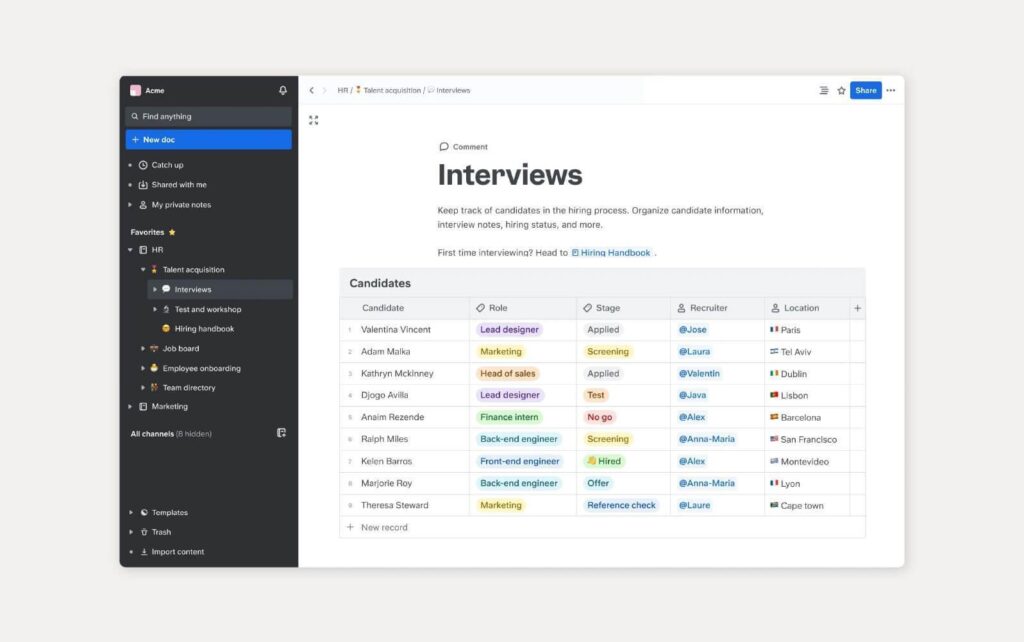Click the expand-document icon below the breadcrumb

coord(314,119)
